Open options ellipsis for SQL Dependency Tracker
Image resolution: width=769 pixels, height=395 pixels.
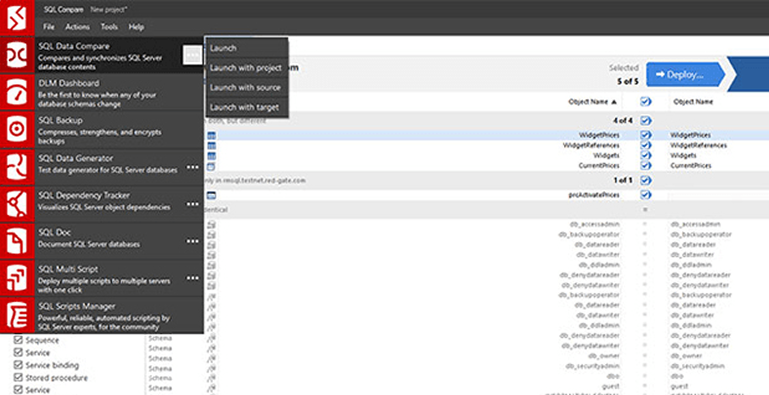click(193, 204)
